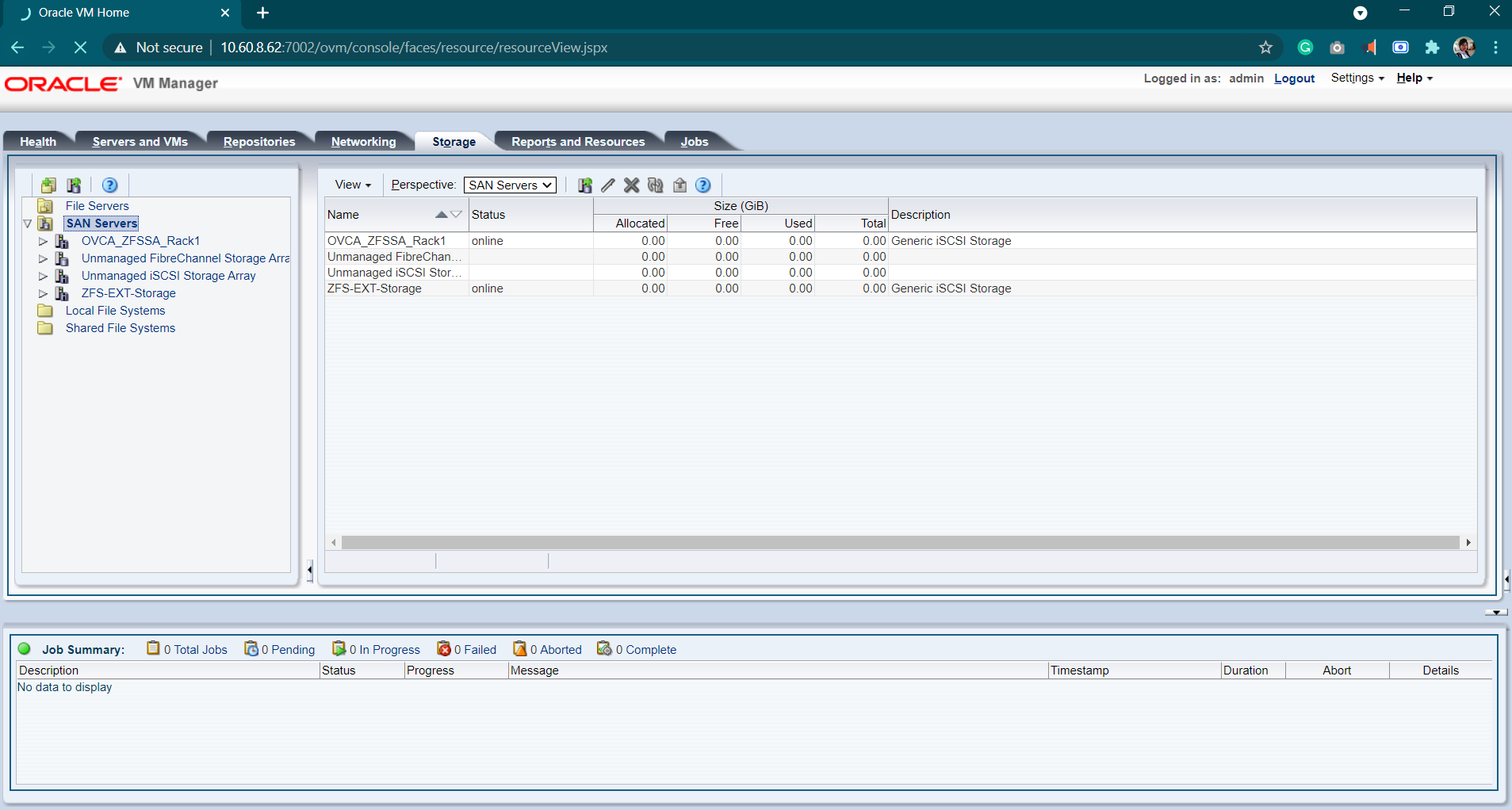Click the Logout link

point(1294,78)
